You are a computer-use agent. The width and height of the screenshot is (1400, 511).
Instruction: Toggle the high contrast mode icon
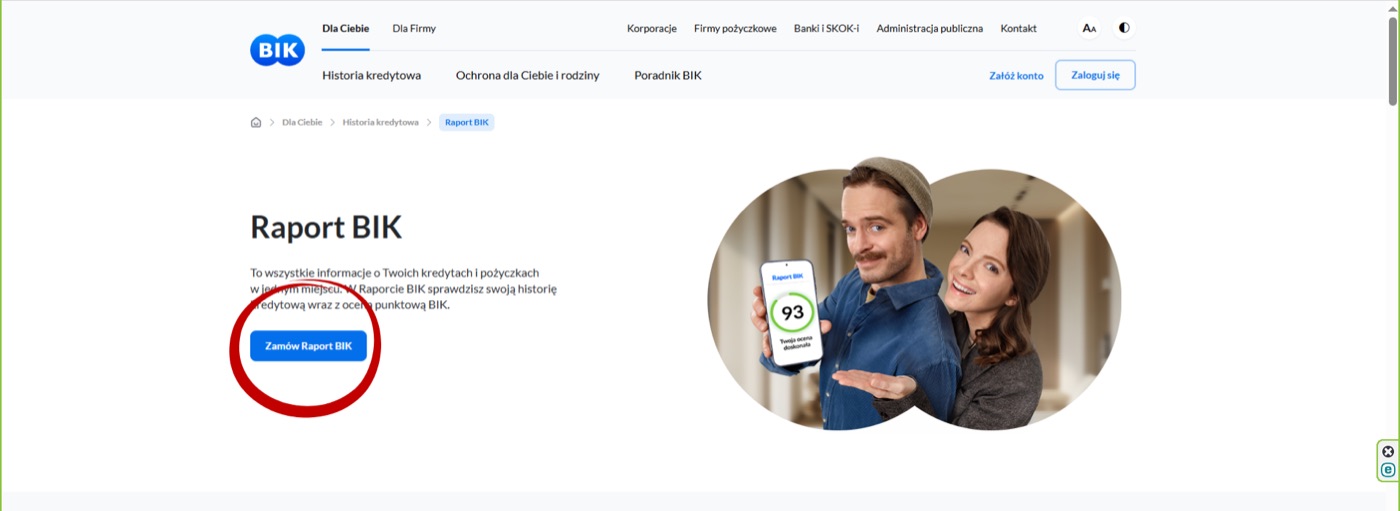pos(1124,28)
